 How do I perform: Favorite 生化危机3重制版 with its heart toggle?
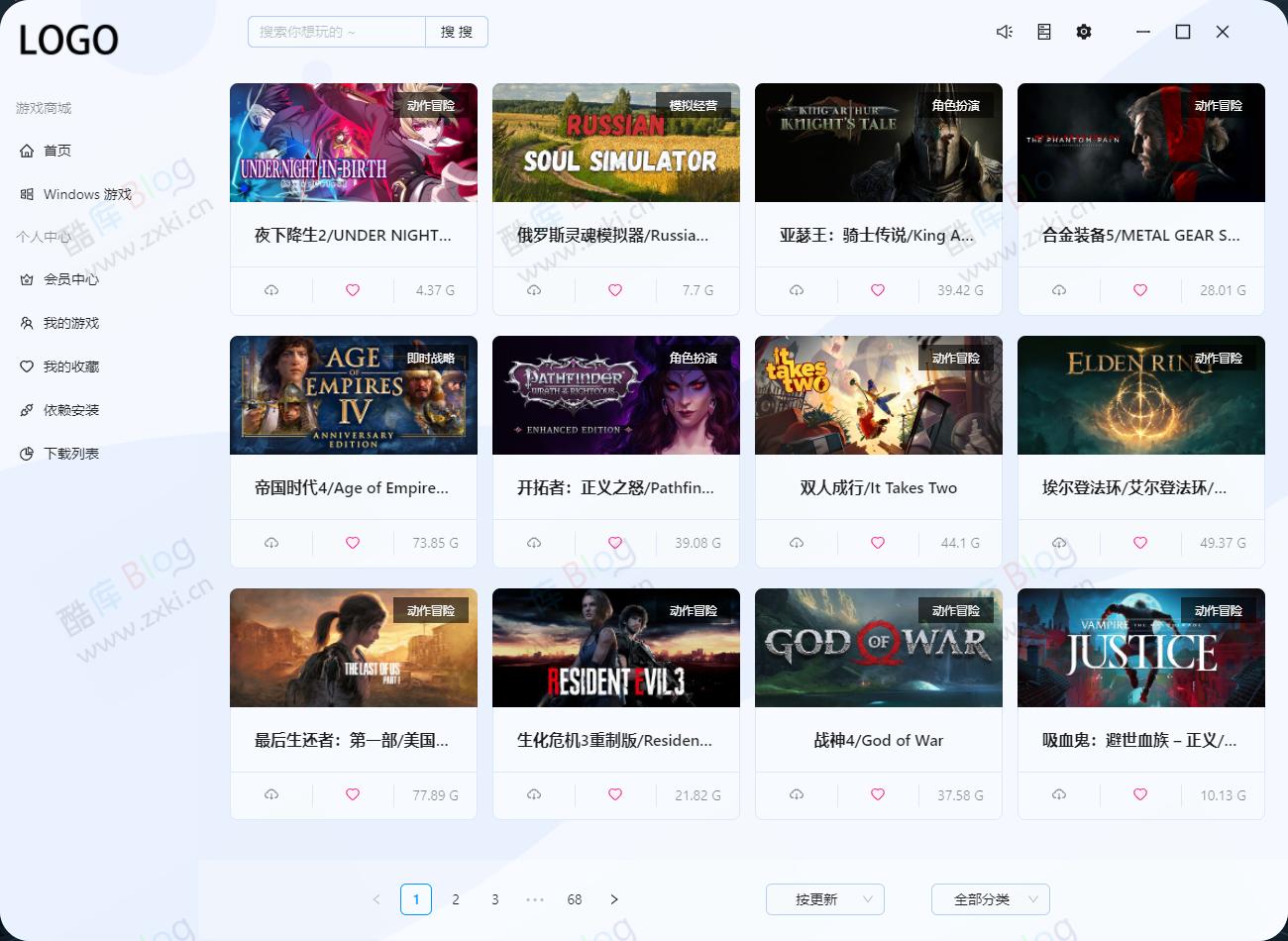[614, 794]
